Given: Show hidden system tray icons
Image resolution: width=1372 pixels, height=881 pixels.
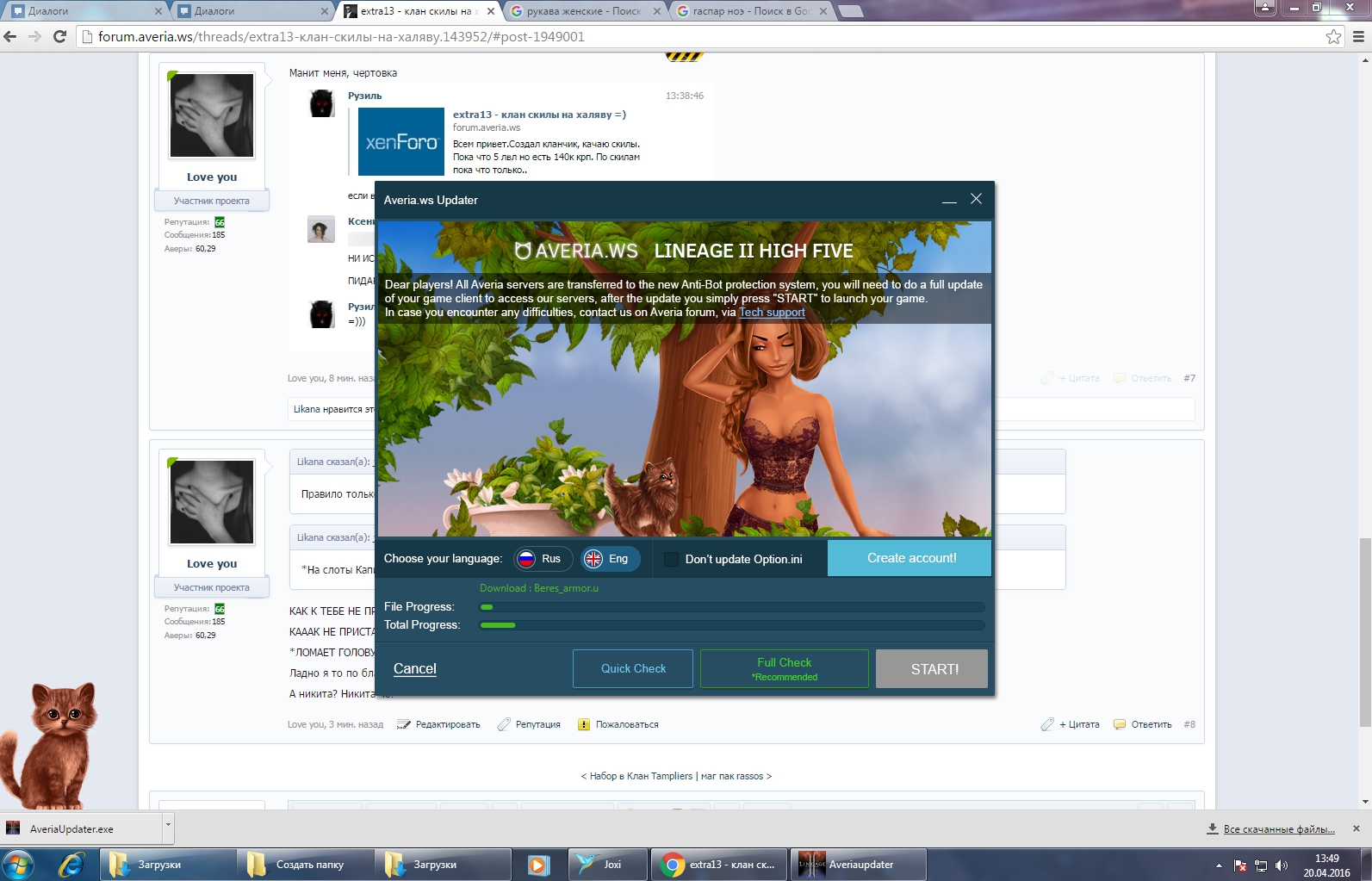Looking at the screenshot, I should point(1219,865).
